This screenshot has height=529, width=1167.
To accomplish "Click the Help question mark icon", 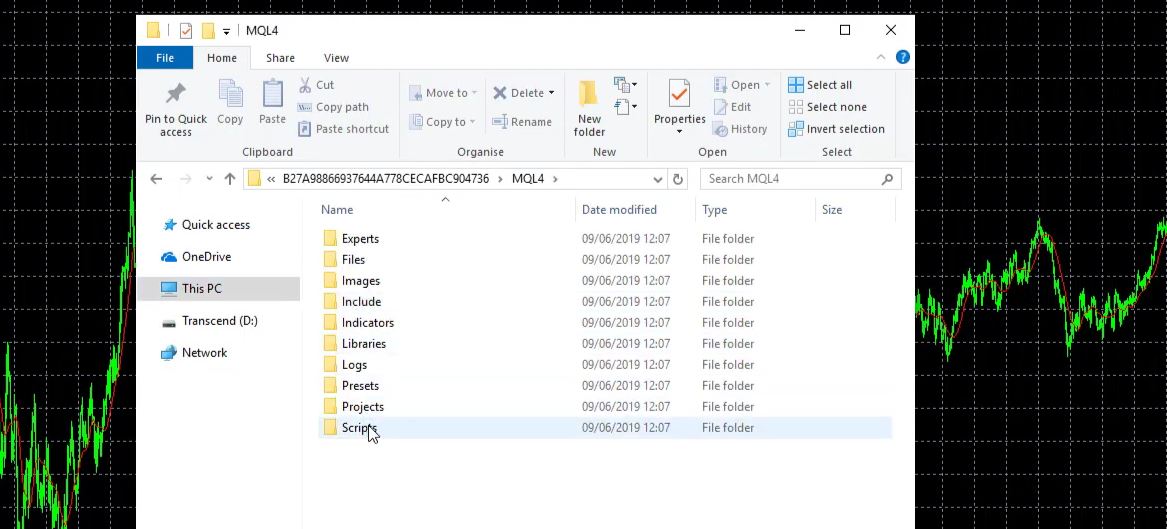I will tap(903, 58).
